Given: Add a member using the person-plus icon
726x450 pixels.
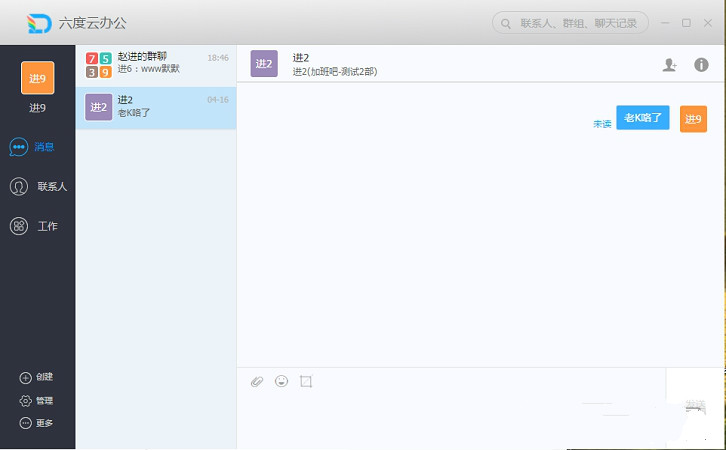Looking at the screenshot, I should coord(669,65).
